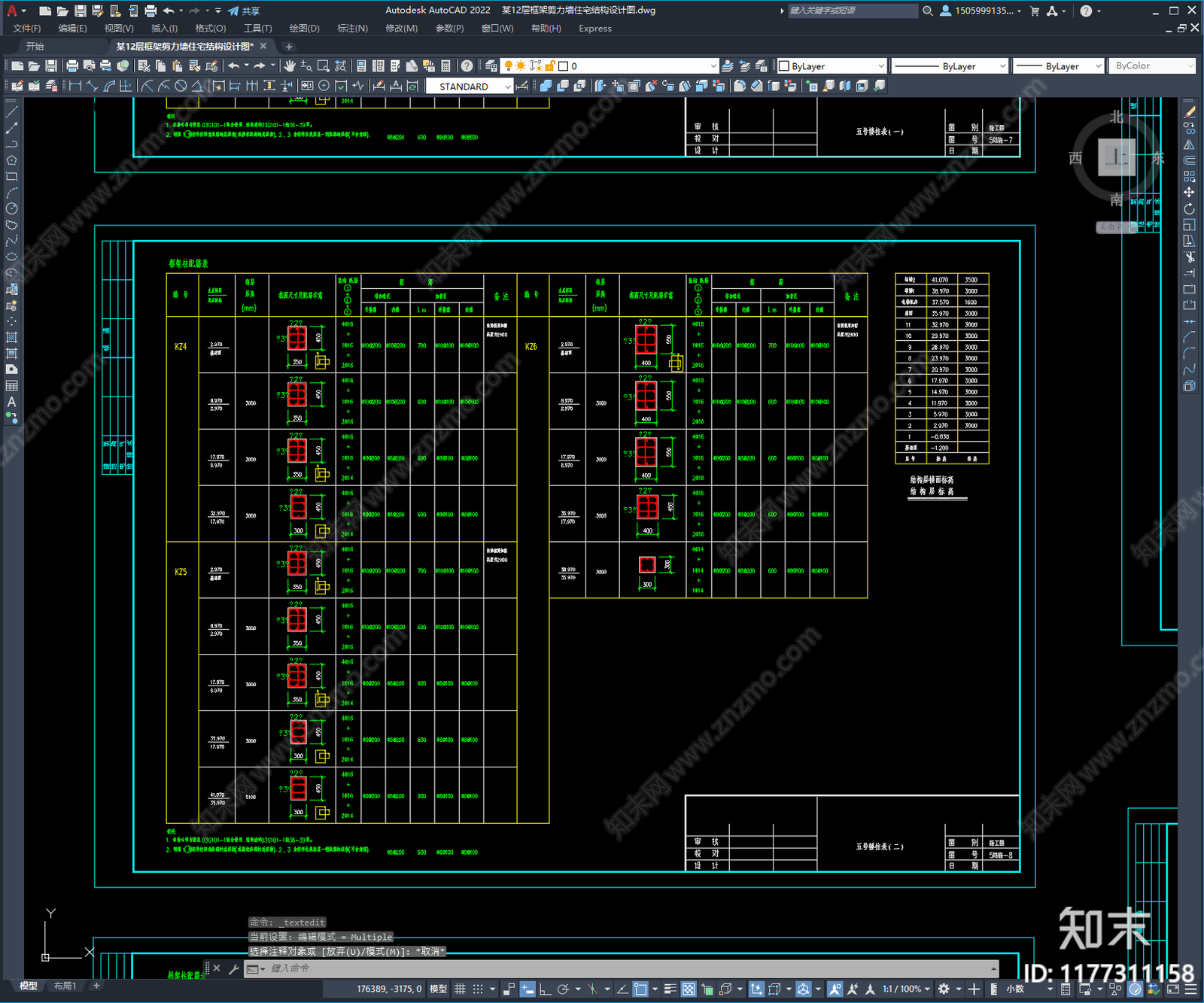Click the Undo arrow in standard toolbar
1204x1003 pixels.
[234, 66]
